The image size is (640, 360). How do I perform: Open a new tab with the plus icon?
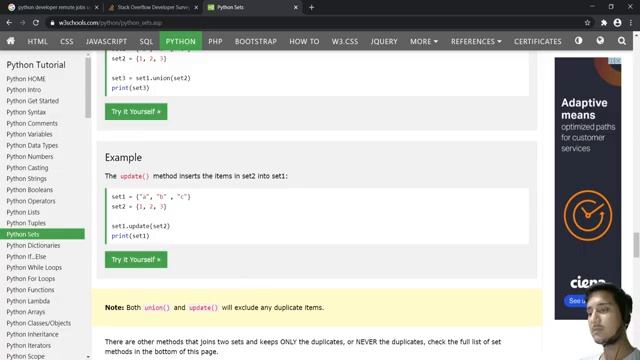[311, 7]
